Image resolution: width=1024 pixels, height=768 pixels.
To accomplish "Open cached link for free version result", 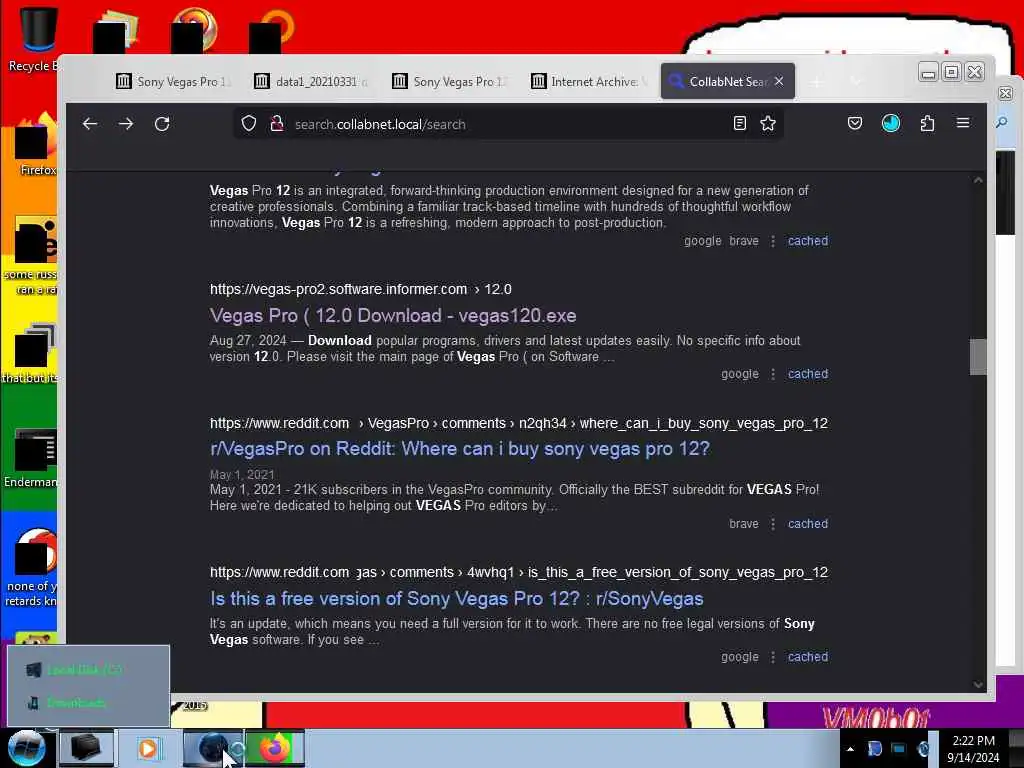I will click(808, 657).
